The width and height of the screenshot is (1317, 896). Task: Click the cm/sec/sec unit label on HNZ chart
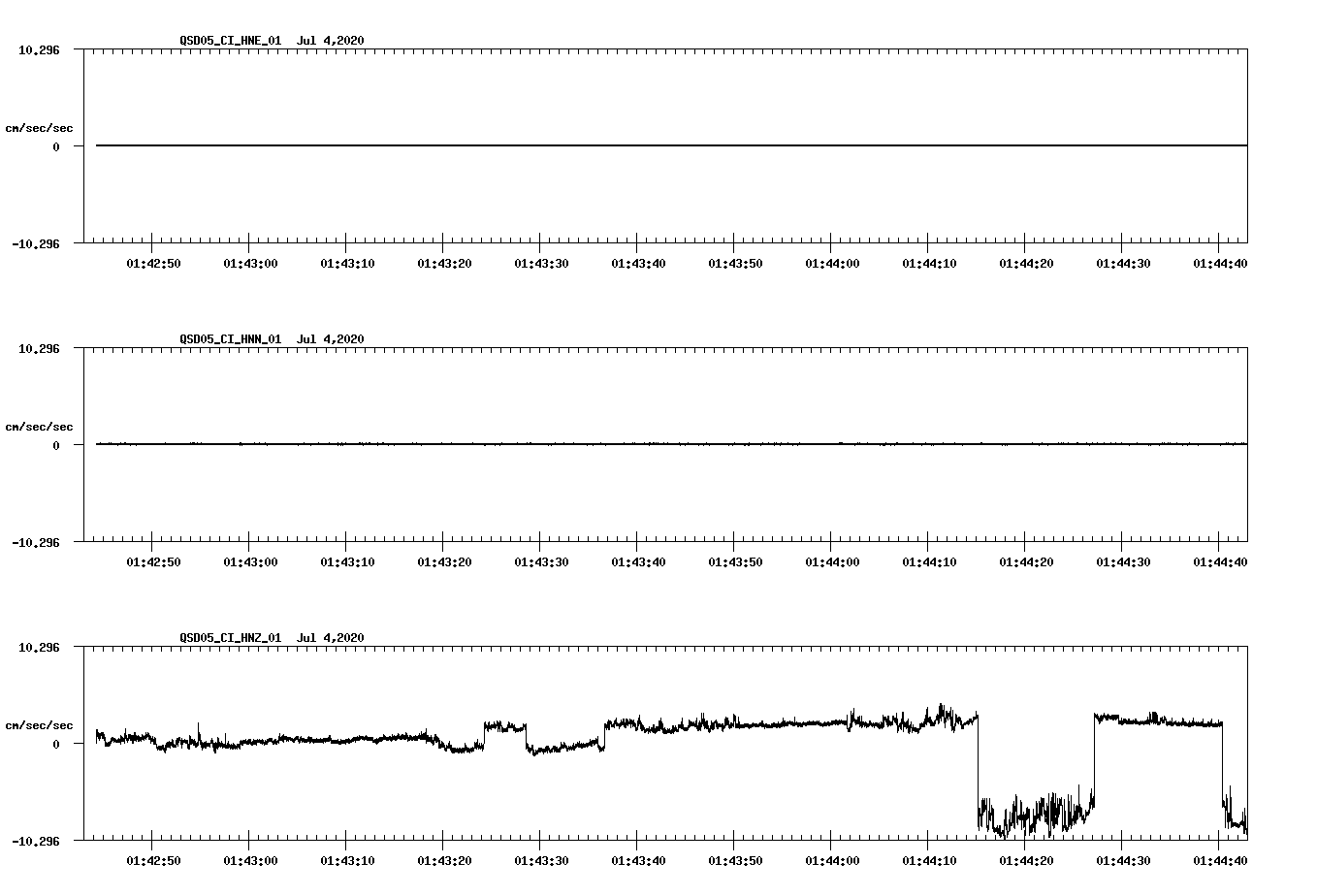click(x=39, y=725)
